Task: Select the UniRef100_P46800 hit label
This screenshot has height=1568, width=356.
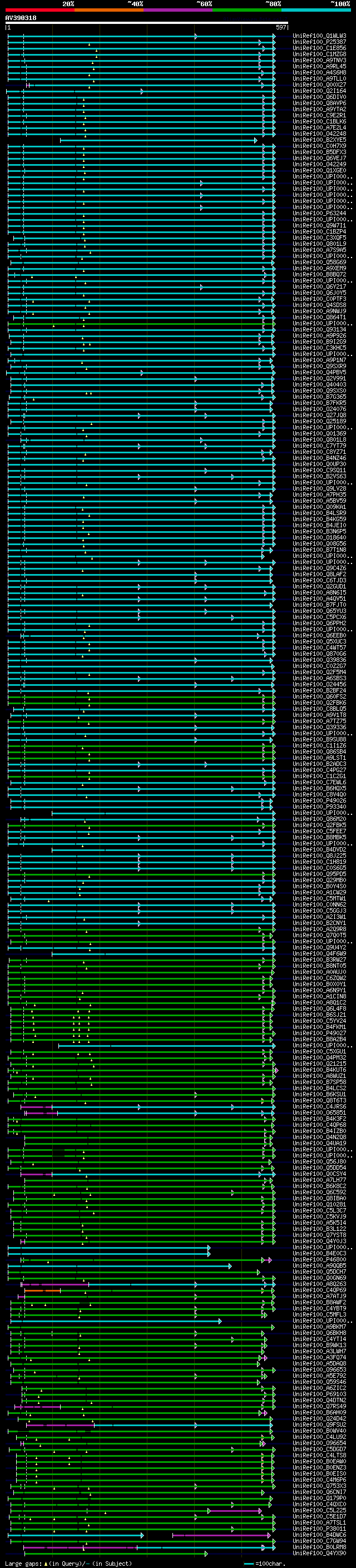Action: pyautogui.click(x=319, y=1259)
